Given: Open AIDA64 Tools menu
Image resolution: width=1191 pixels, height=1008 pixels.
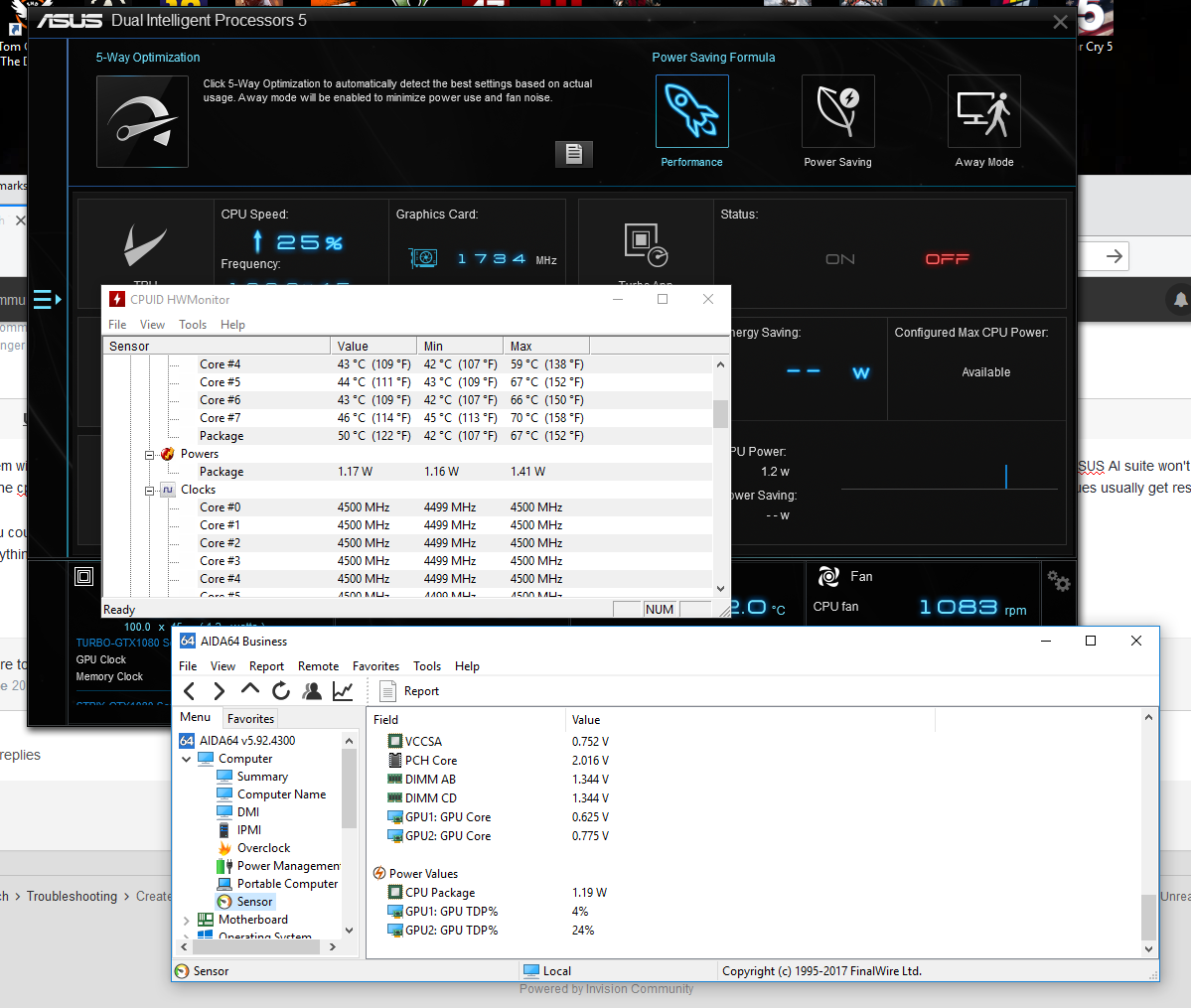Looking at the screenshot, I should [427, 666].
